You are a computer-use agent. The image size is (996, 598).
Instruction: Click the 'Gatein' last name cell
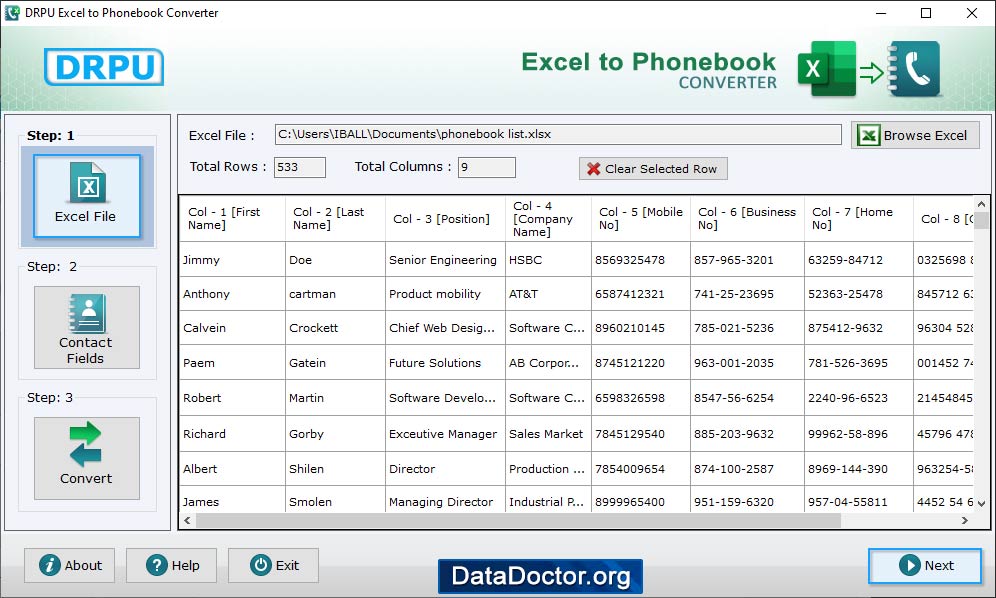335,363
